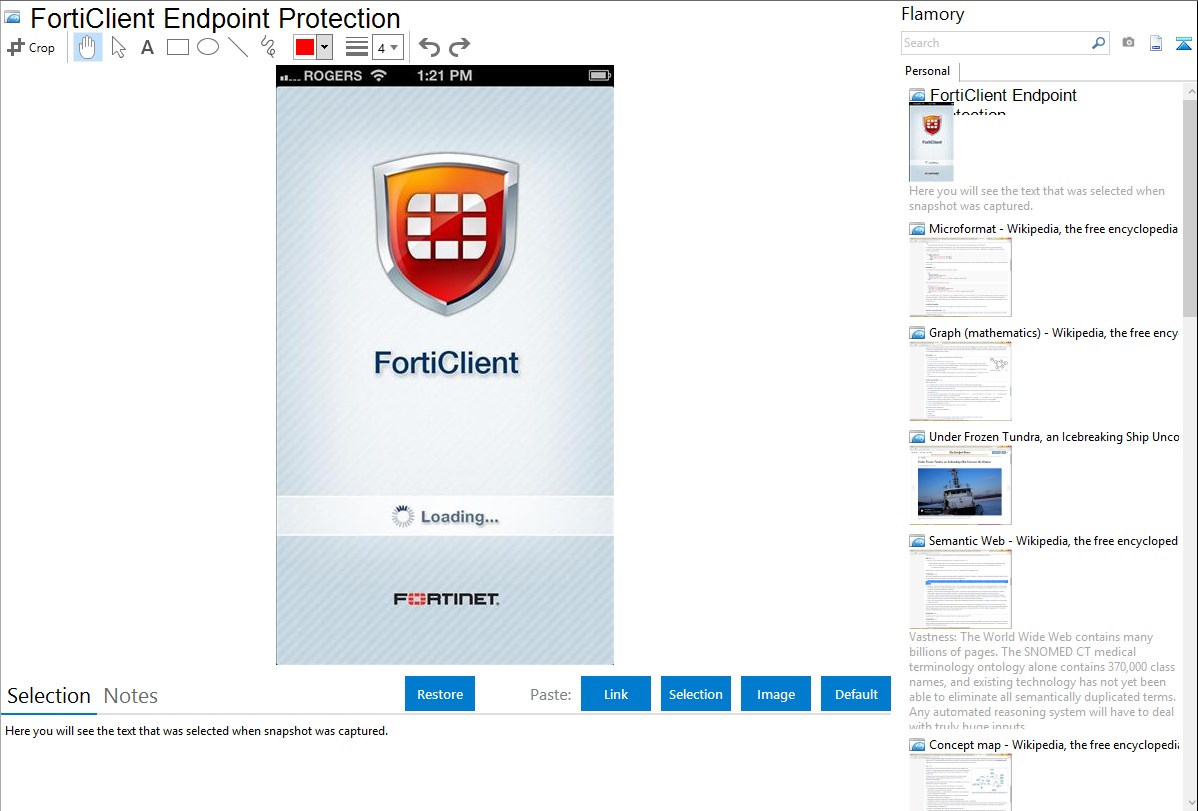Click the Concept map title text
1198x811 pixels.
(1053, 744)
